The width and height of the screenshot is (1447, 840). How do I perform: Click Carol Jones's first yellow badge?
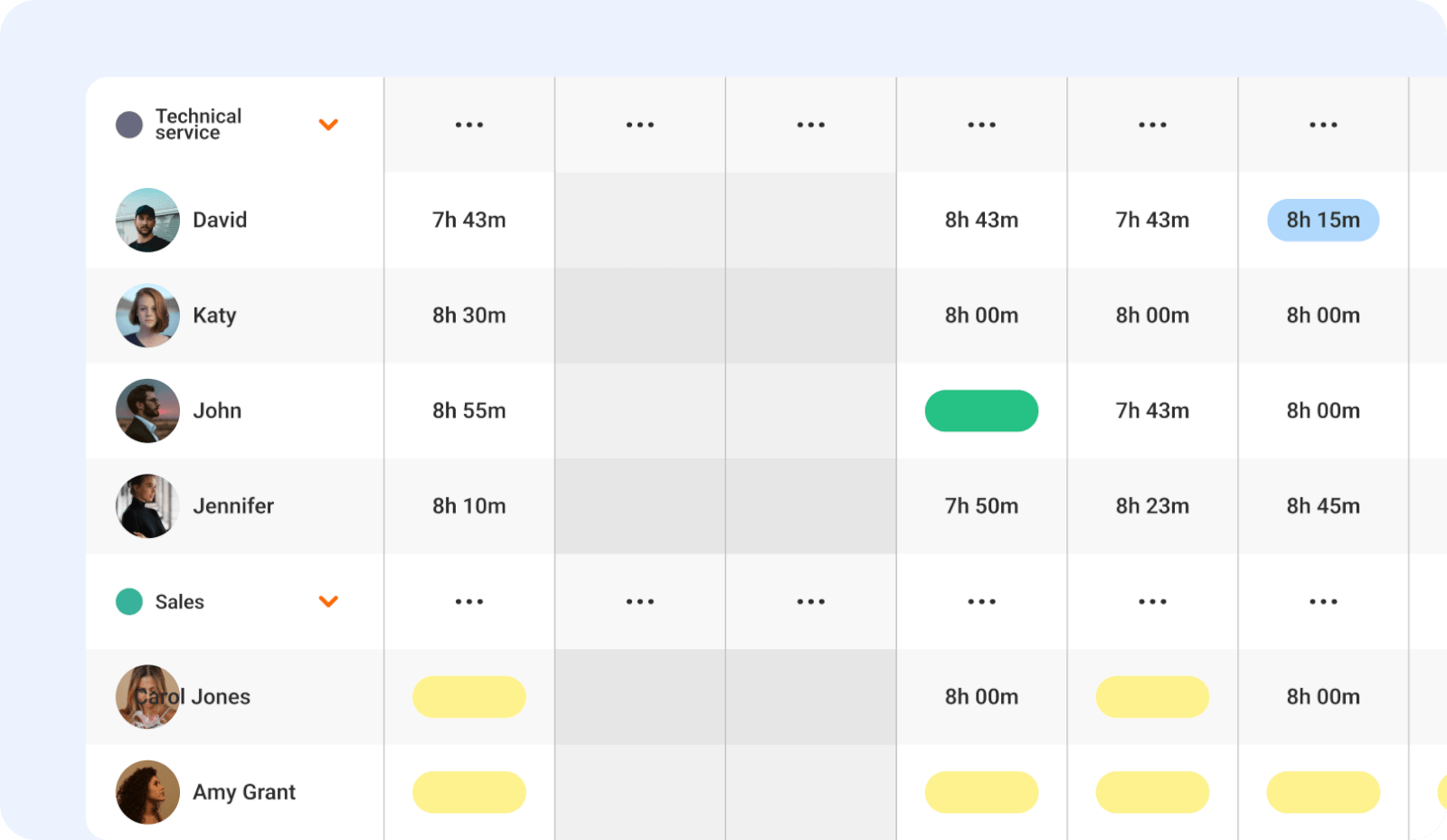469,697
